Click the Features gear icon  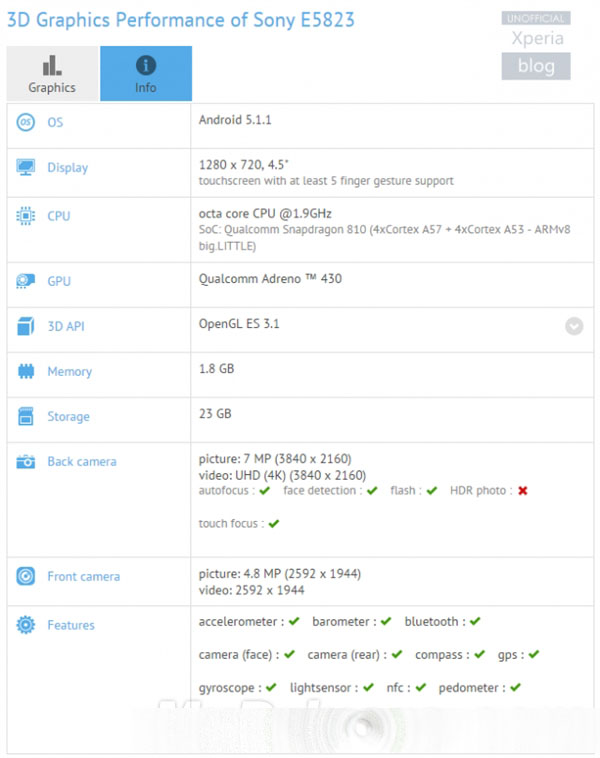(26, 625)
